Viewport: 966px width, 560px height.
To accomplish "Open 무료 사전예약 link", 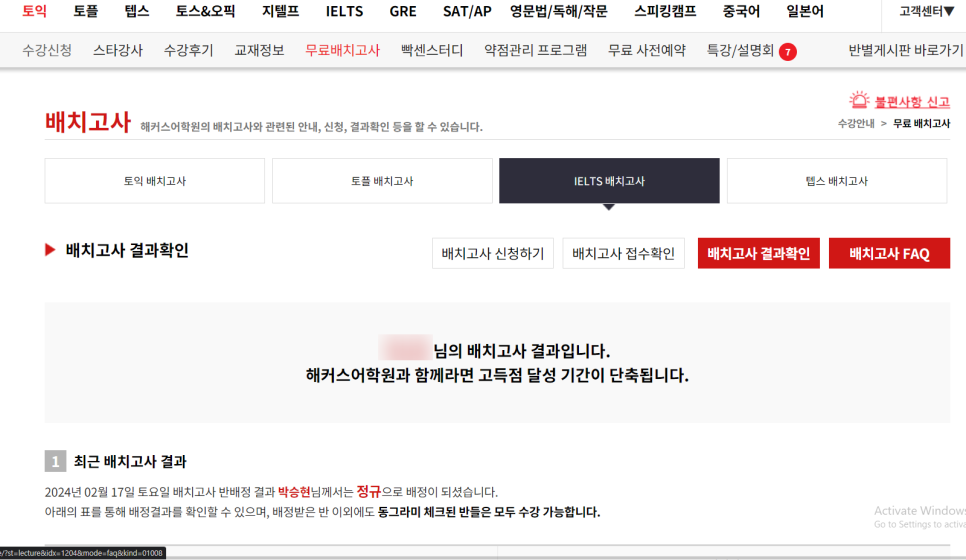I will coord(647,51).
